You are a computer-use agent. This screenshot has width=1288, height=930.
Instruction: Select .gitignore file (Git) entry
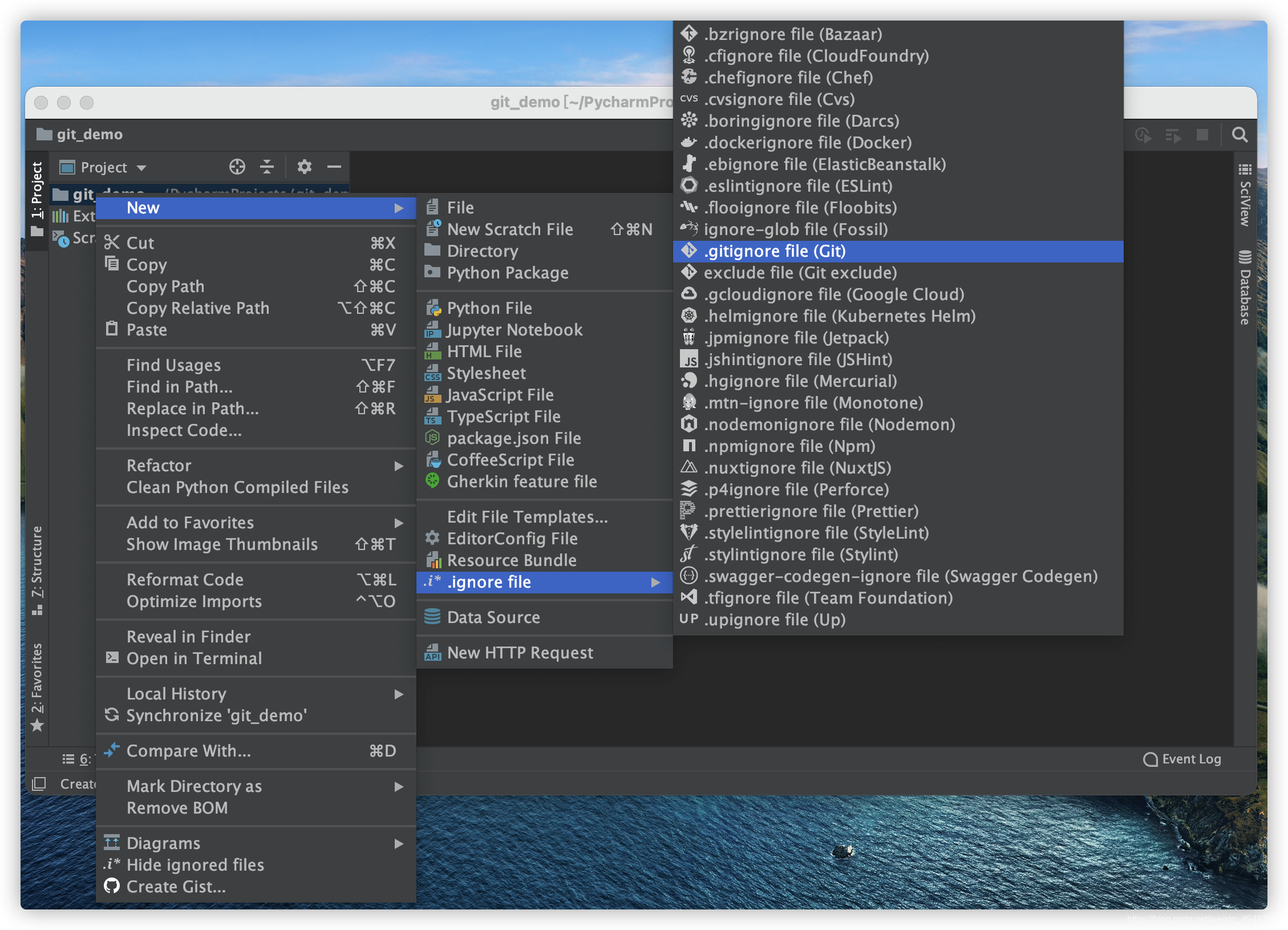pyautogui.click(x=898, y=251)
